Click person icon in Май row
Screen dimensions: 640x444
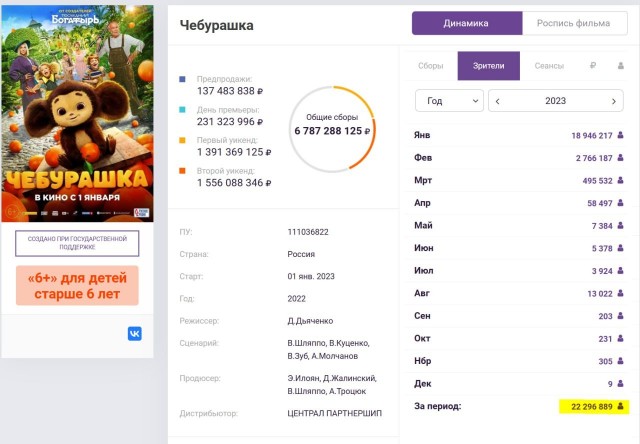click(620, 225)
